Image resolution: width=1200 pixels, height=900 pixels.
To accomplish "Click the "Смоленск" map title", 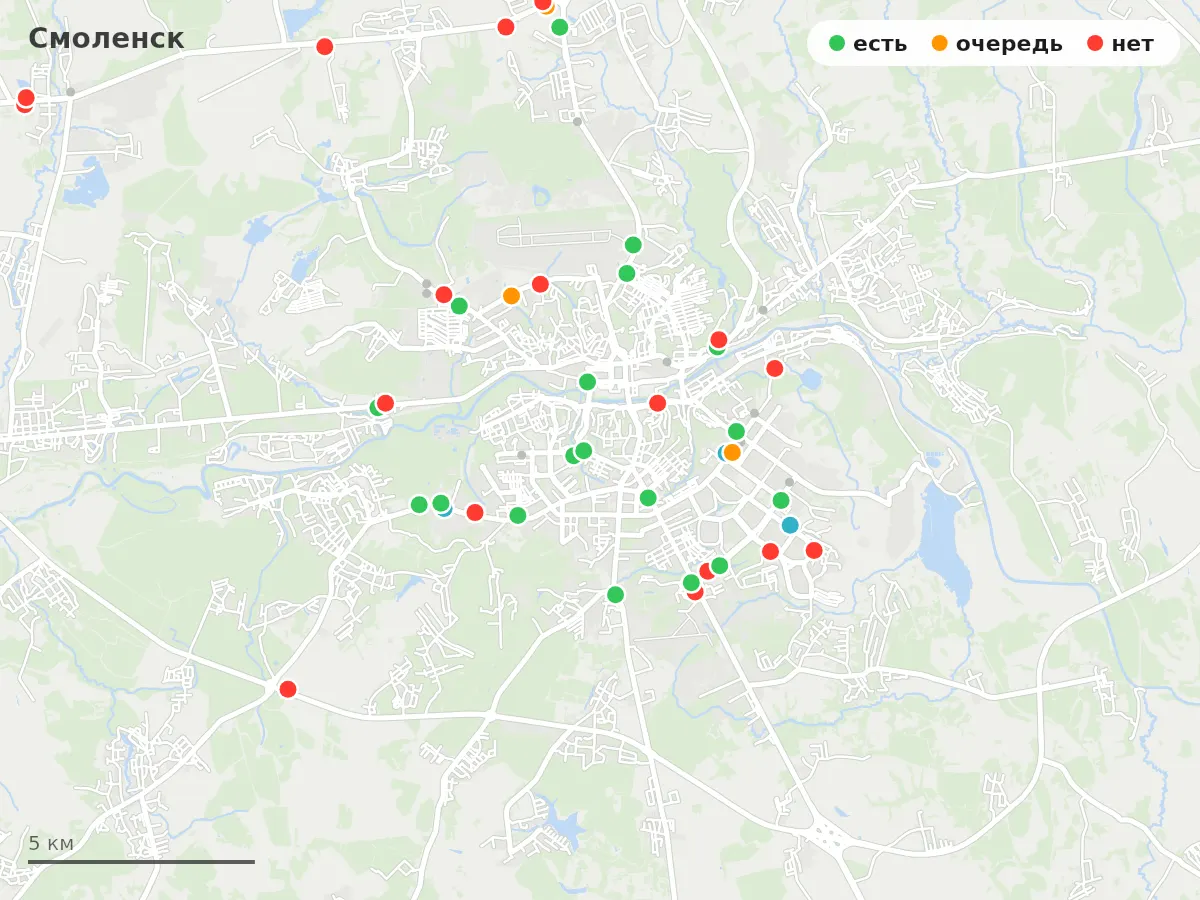I will pos(106,38).
